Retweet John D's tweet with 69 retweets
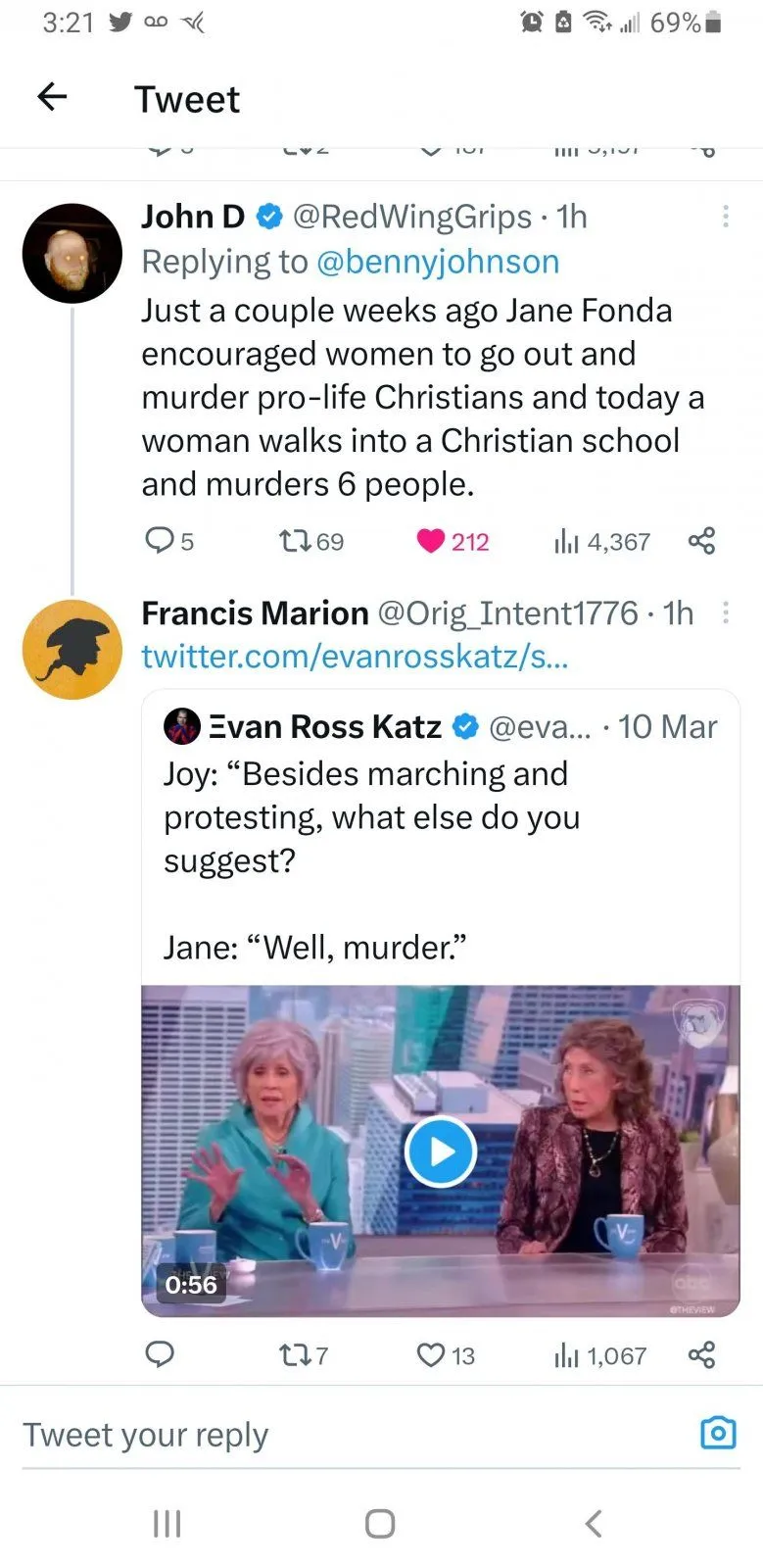763x1568 pixels. [294, 540]
